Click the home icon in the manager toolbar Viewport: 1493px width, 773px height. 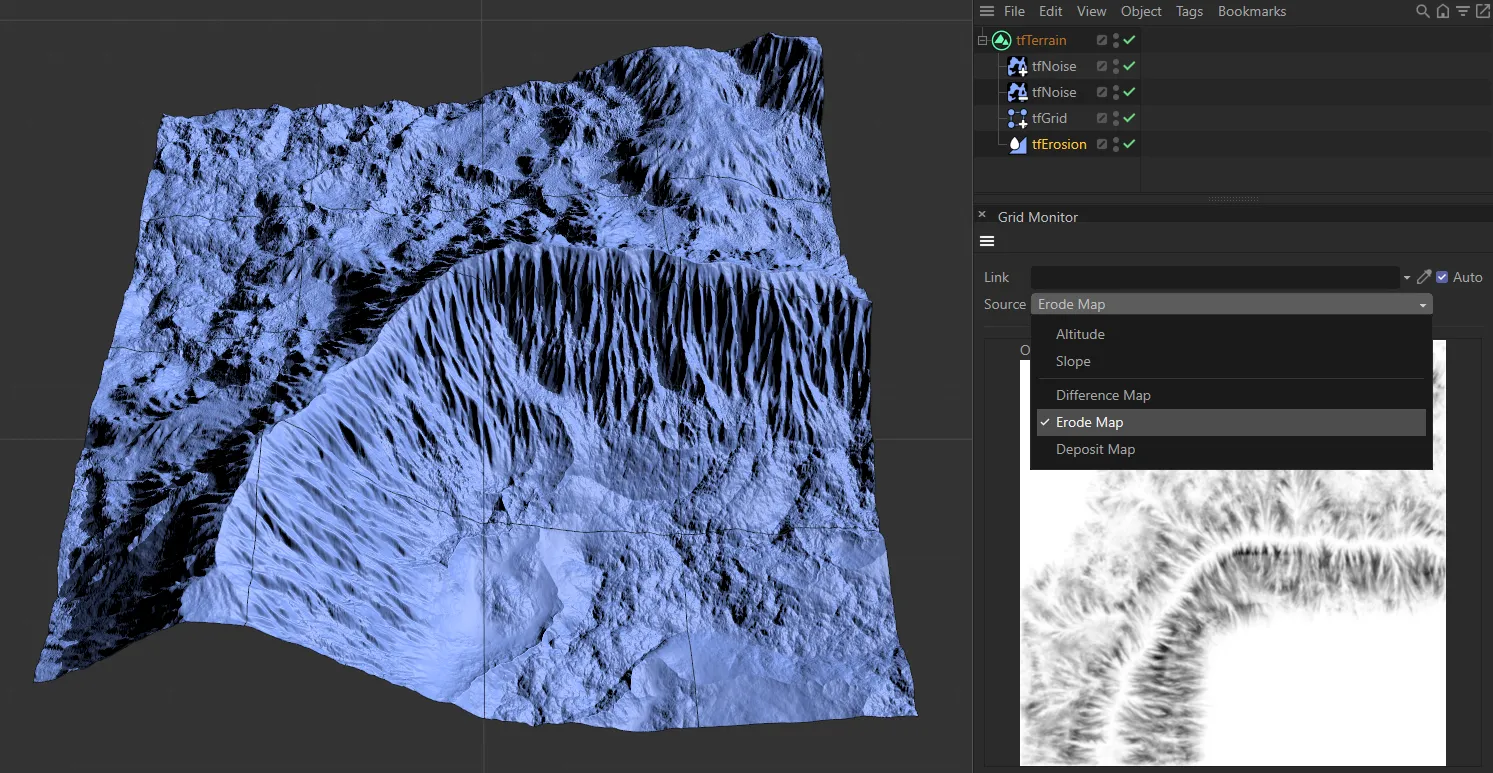coord(1443,11)
